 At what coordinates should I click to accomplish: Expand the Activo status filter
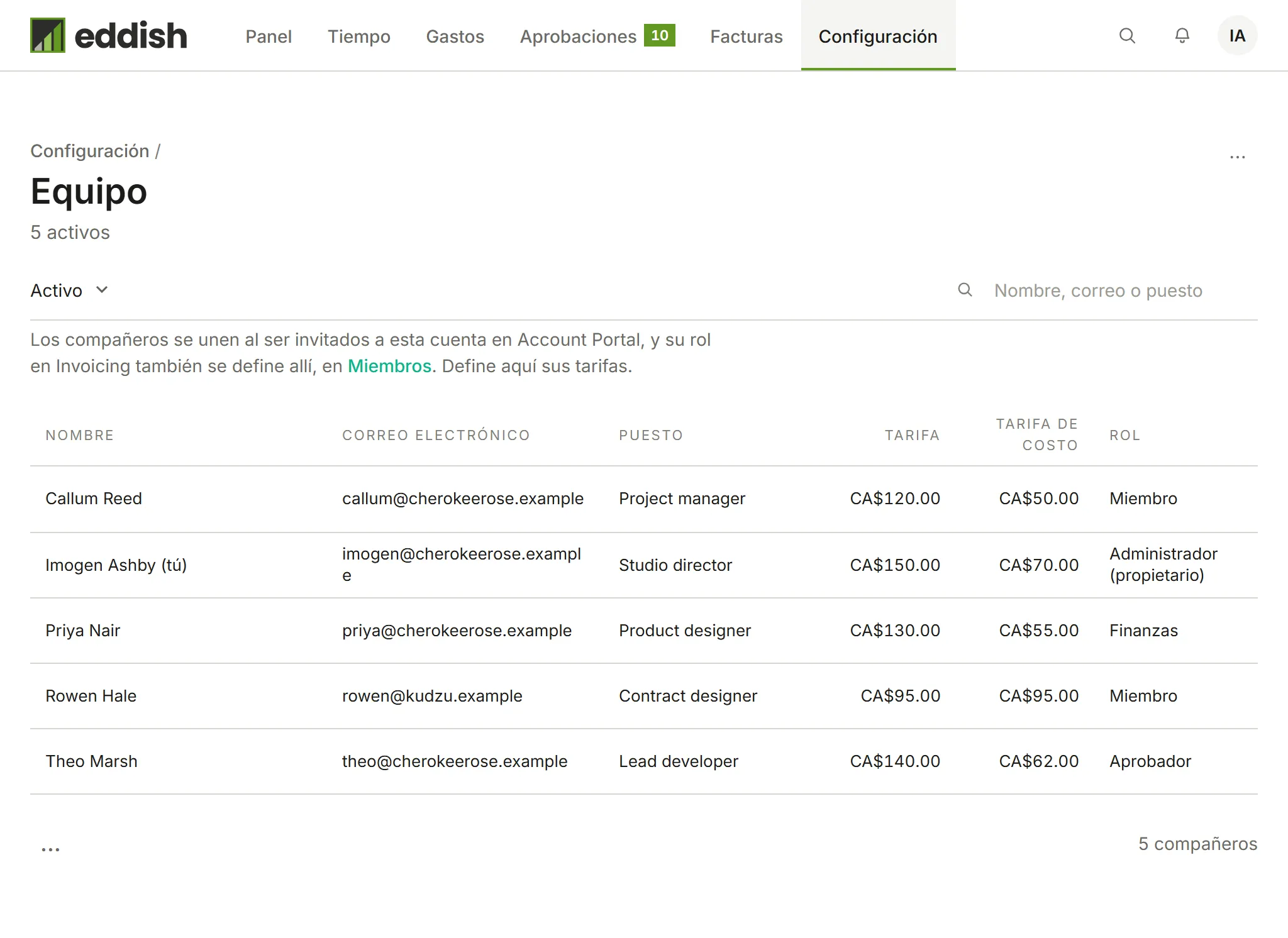70,290
